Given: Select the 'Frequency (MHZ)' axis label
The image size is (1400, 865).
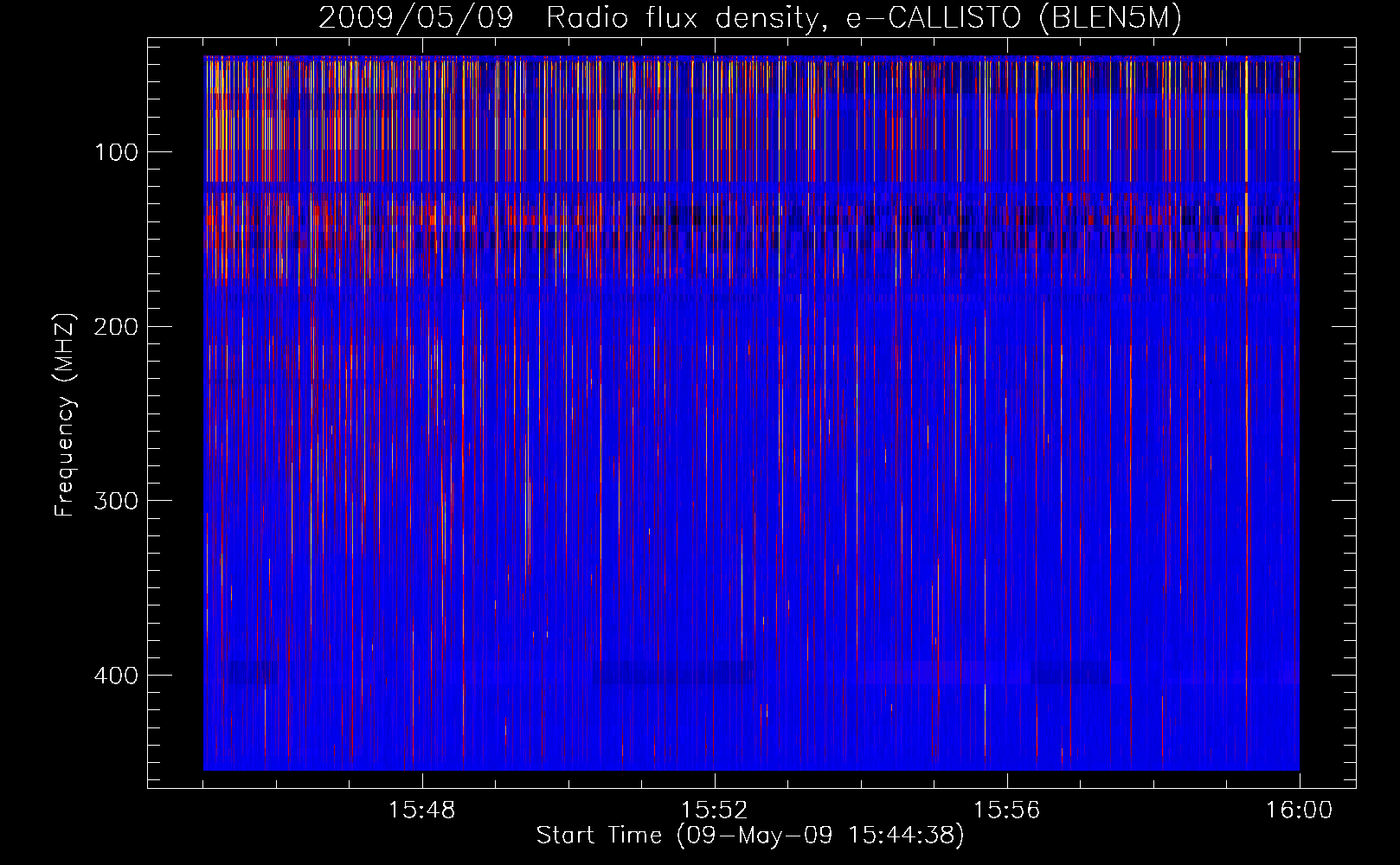Looking at the screenshot, I should click(65, 414).
